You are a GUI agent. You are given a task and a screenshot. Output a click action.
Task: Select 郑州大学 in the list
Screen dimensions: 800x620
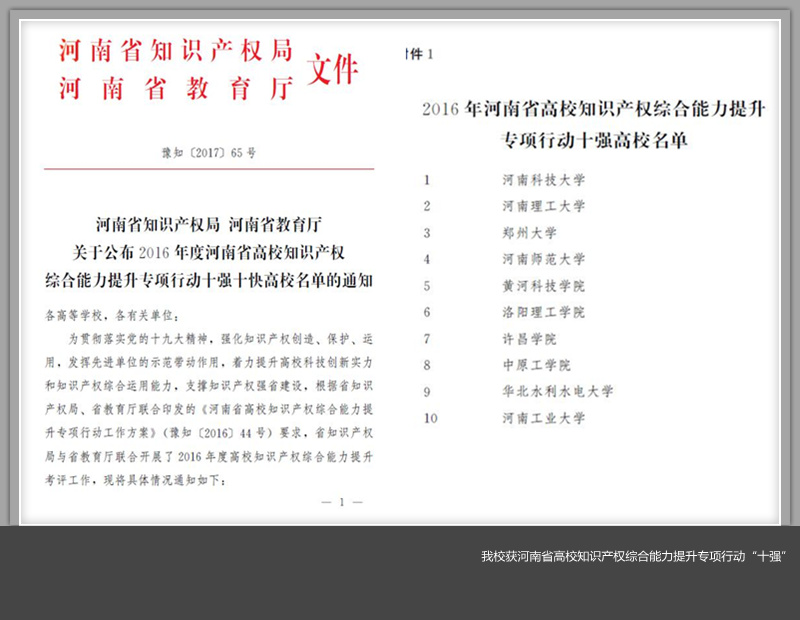pos(529,233)
